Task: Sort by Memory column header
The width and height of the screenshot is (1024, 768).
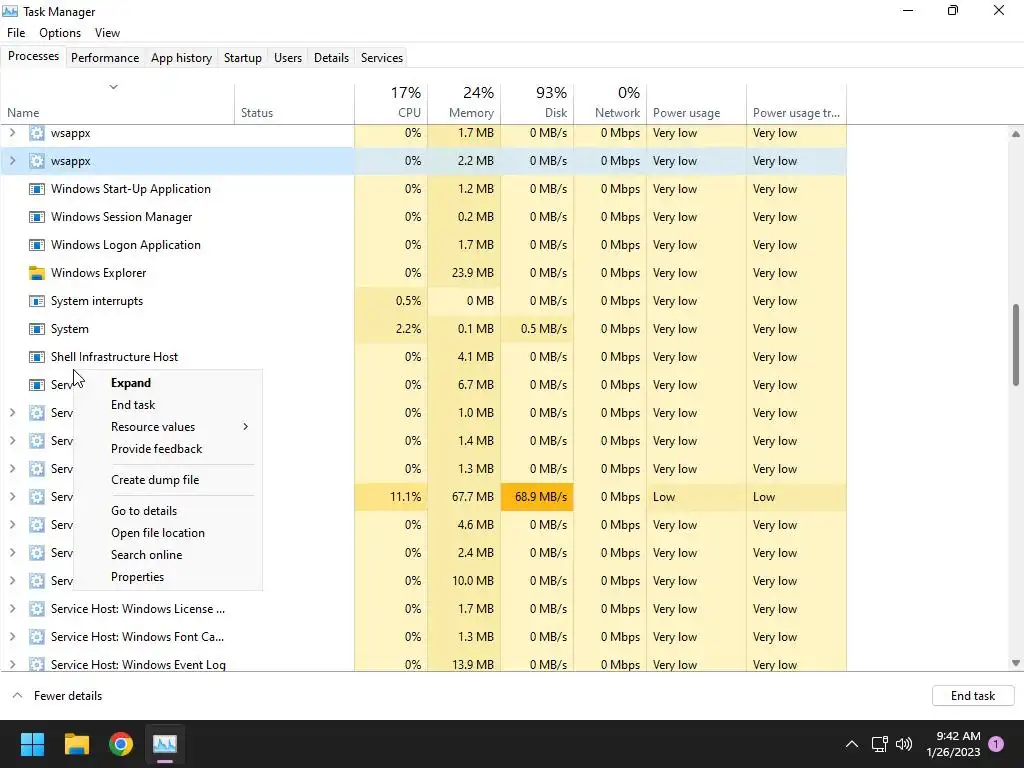Action: [x=464, y=103]
